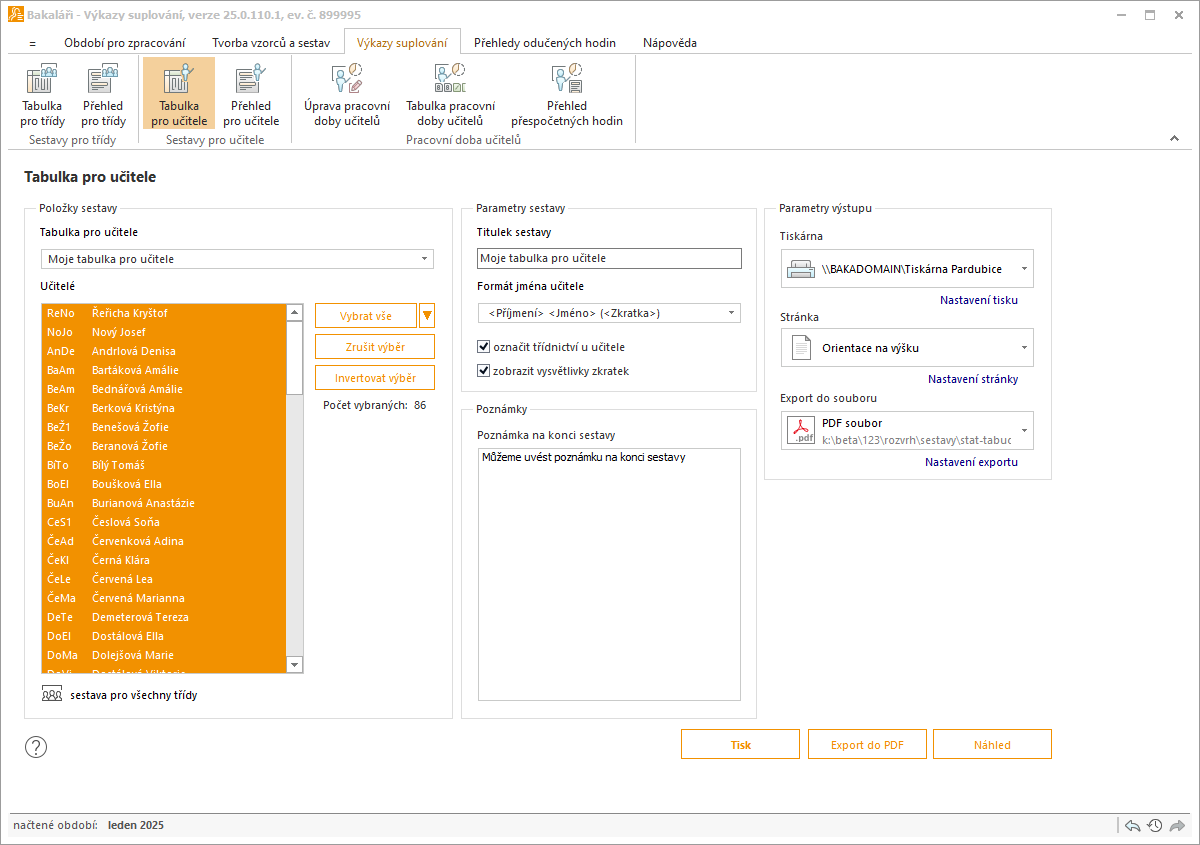Open PDF soubor export dropdown
This screenshot has width=1200, height=845.
pyautogui.click(x=907, y=431)
